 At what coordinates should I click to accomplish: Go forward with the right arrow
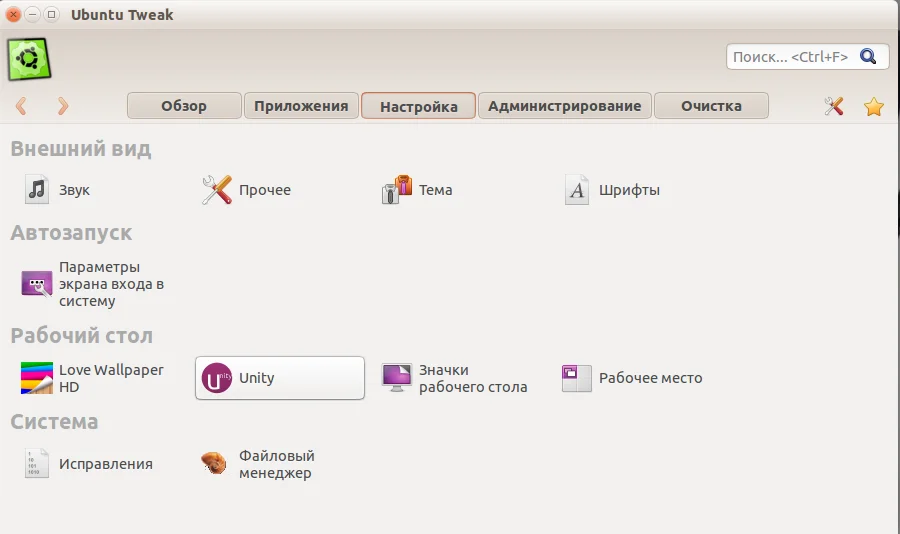63,106
